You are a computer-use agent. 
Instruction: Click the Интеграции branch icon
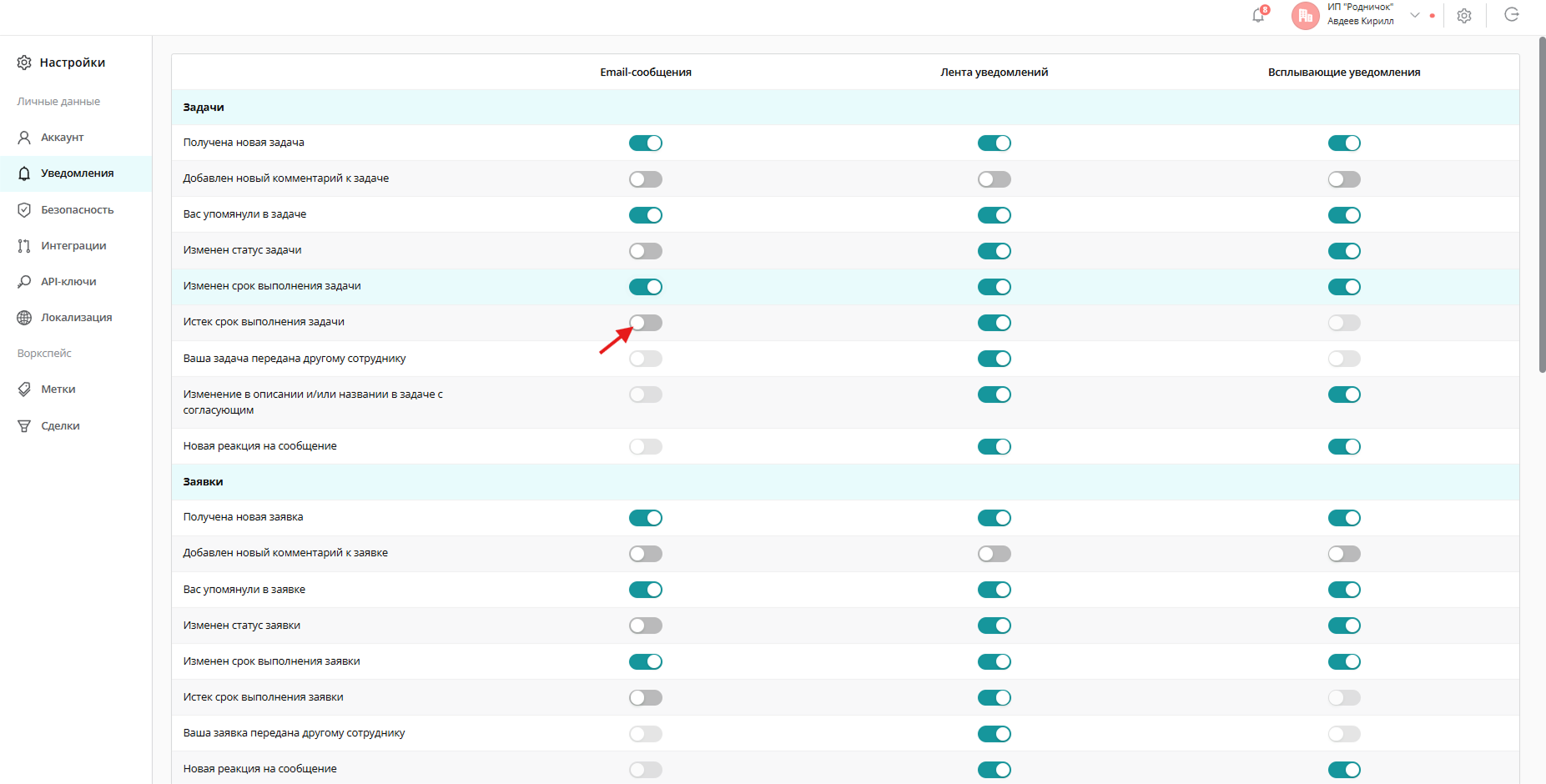pos(24,246)
